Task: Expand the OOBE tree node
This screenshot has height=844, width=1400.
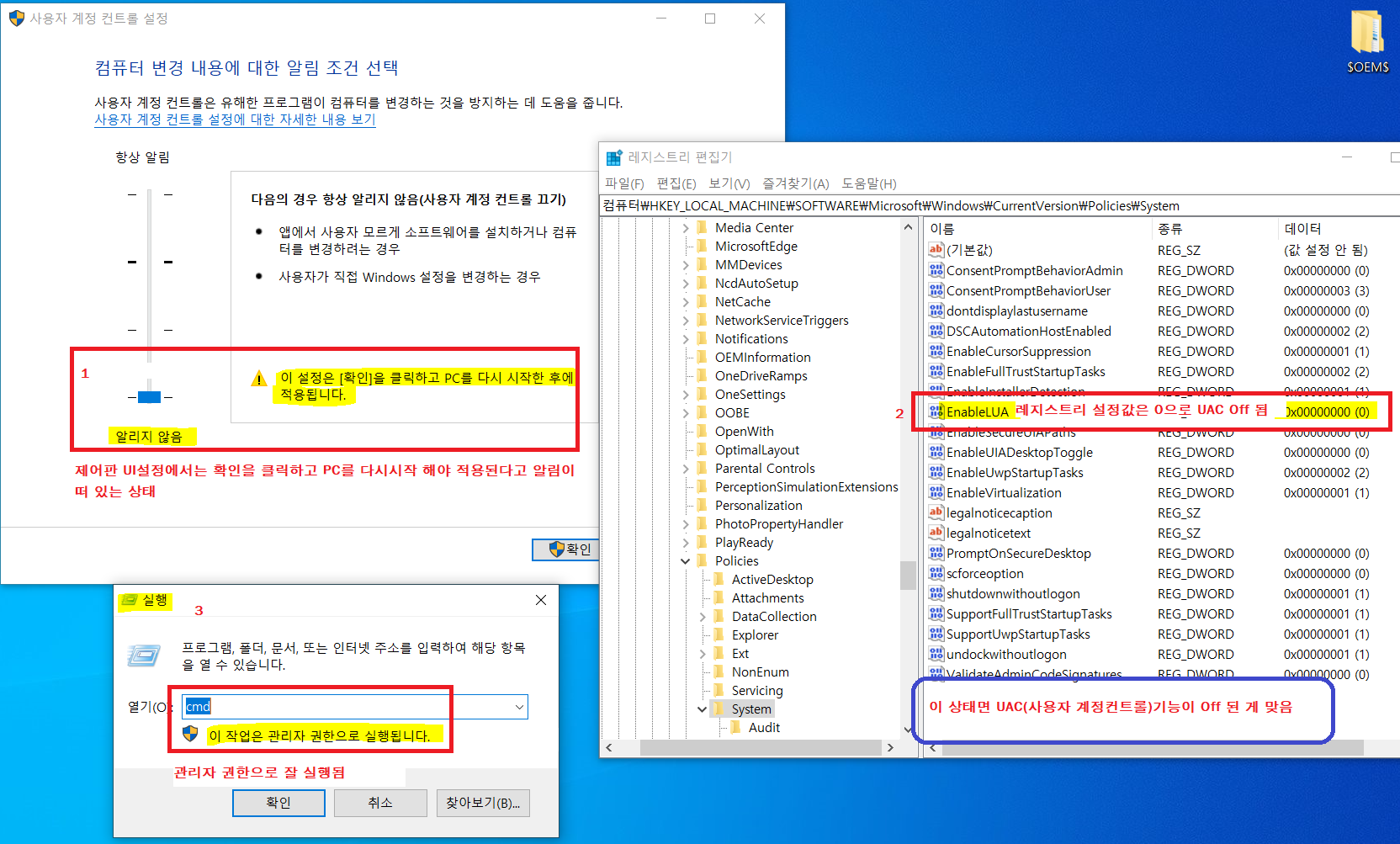Action: tap(685, 412)
